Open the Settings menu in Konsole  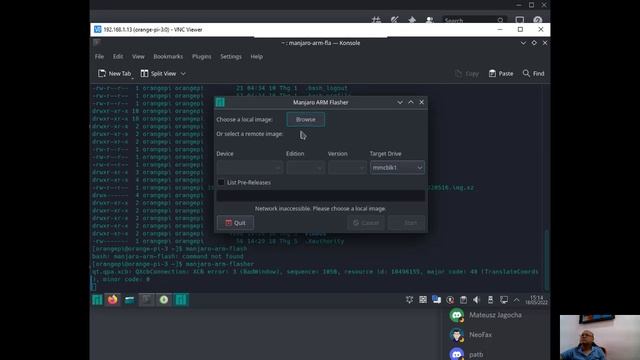point(231,57)
